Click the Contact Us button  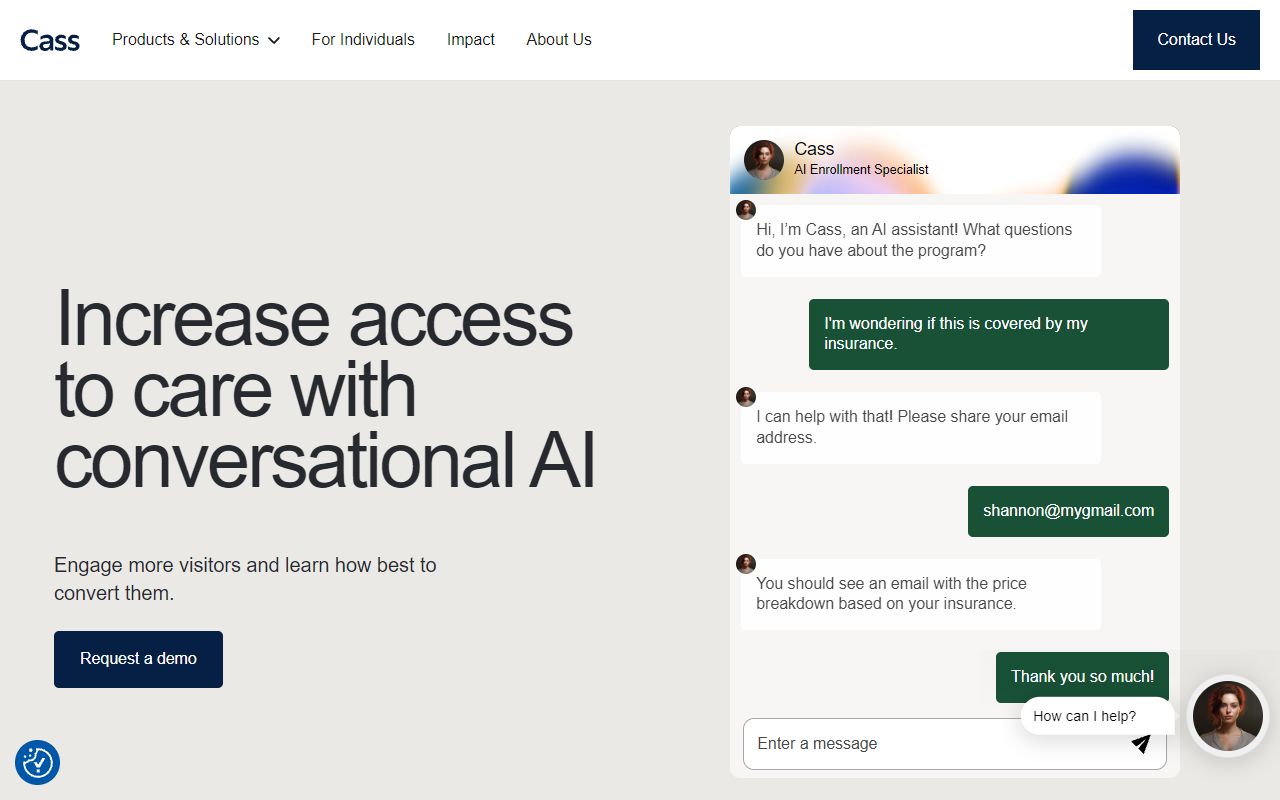click(x=1196, y=39)
